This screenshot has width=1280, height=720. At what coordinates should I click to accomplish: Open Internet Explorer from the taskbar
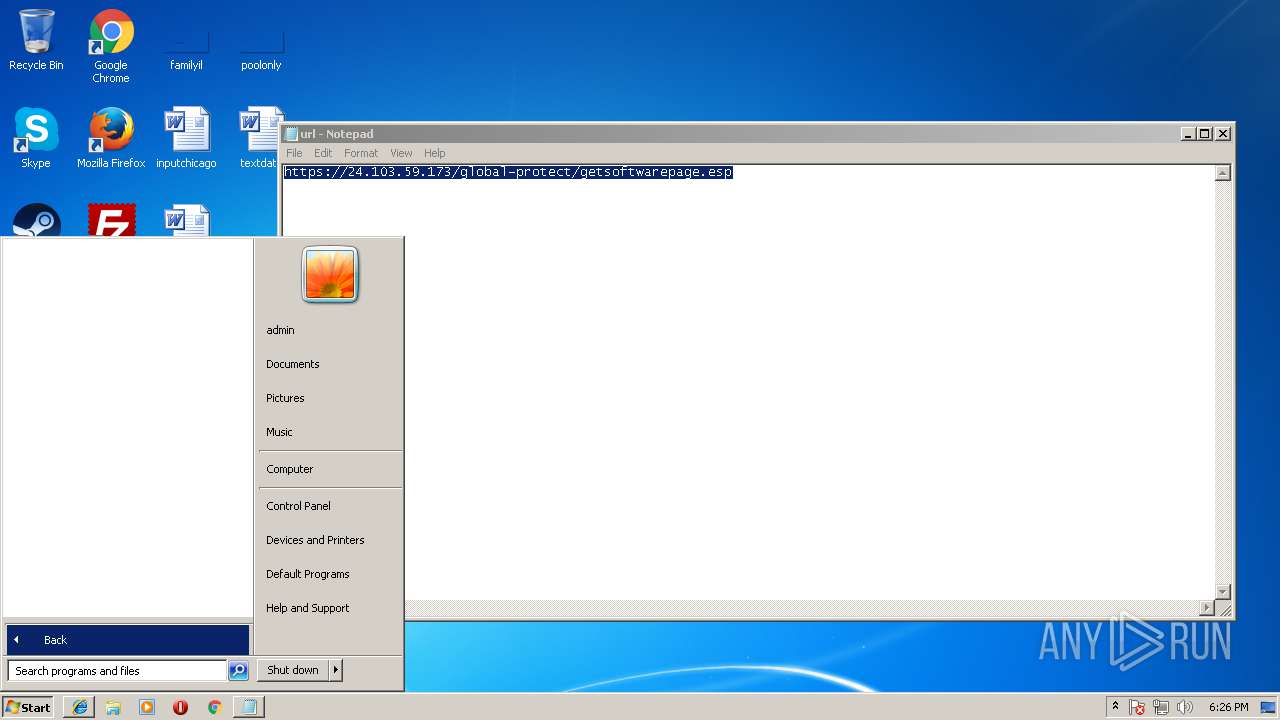(79, 707)
